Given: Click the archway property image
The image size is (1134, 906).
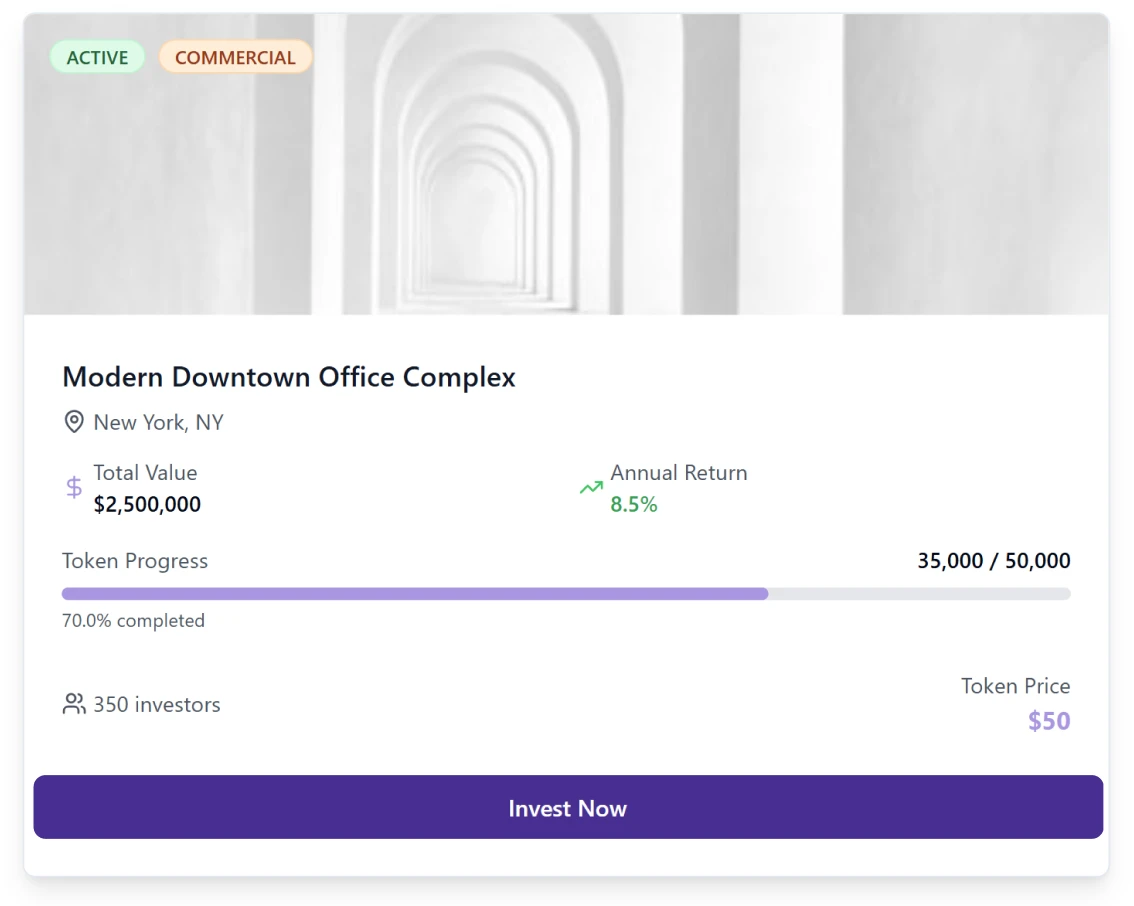Looking at the screenshot, I should (x=567, y=160).
